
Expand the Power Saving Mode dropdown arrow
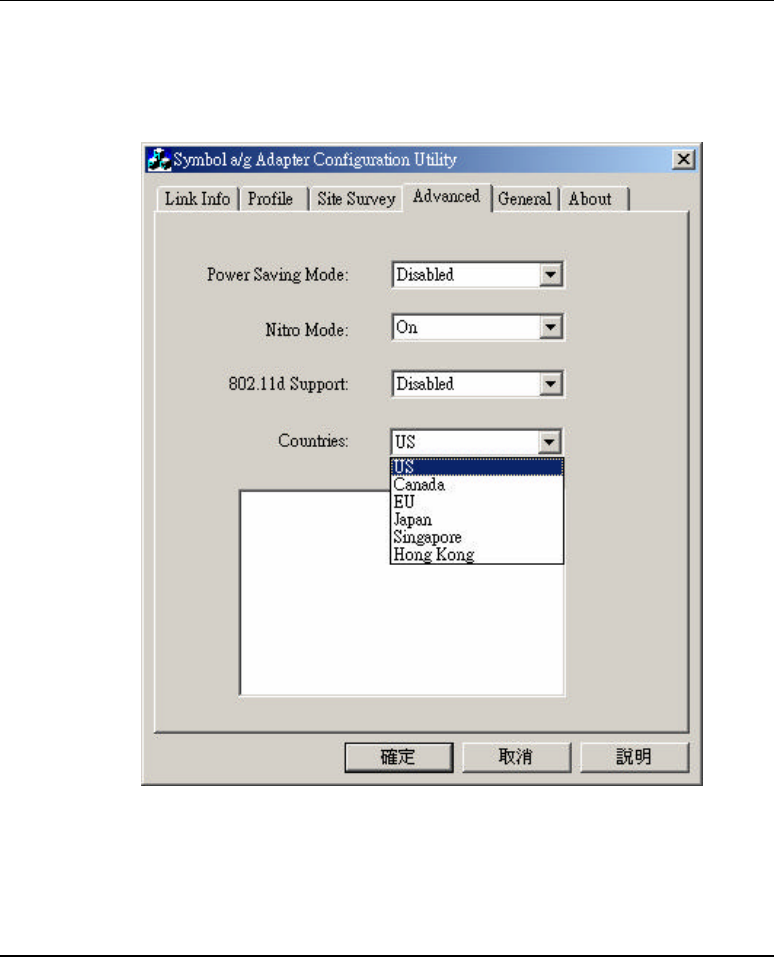pyautogui.click(x=550, y=275)
